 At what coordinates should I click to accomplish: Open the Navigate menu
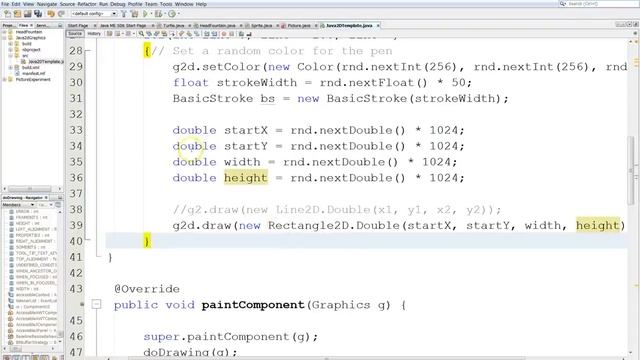[47, 4]
